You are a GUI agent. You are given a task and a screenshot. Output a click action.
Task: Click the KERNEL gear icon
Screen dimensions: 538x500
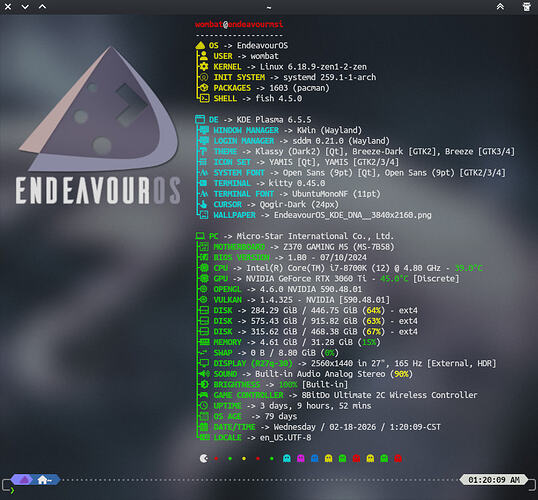(204, 67)
